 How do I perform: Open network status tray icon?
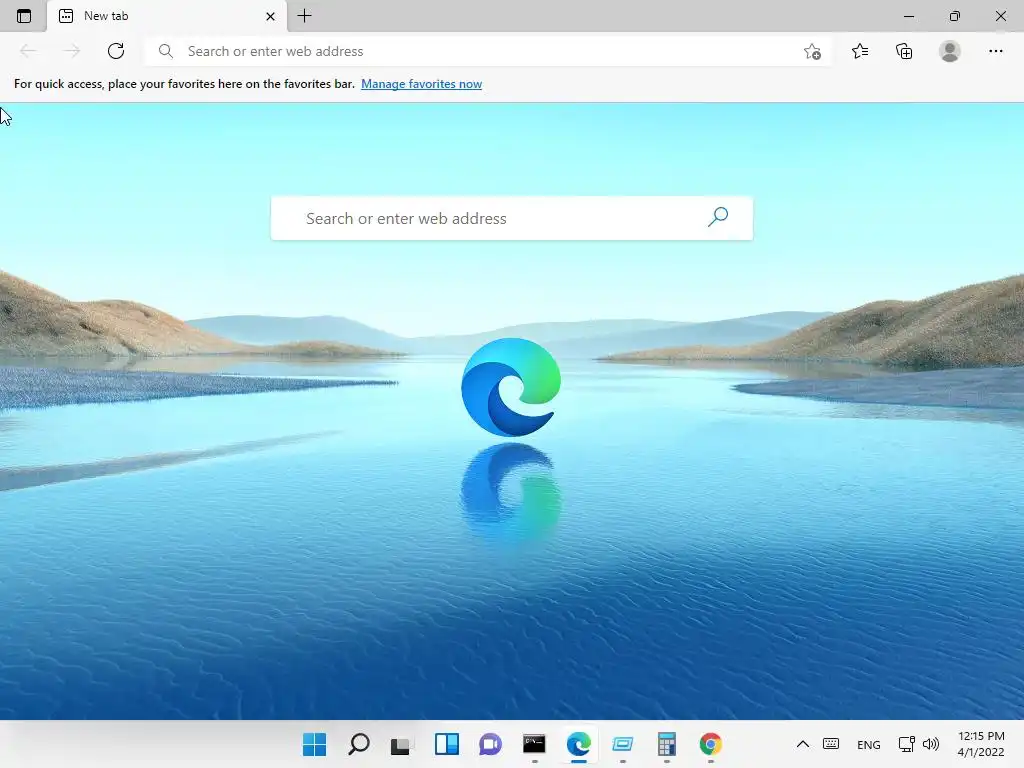pos(906,744)
